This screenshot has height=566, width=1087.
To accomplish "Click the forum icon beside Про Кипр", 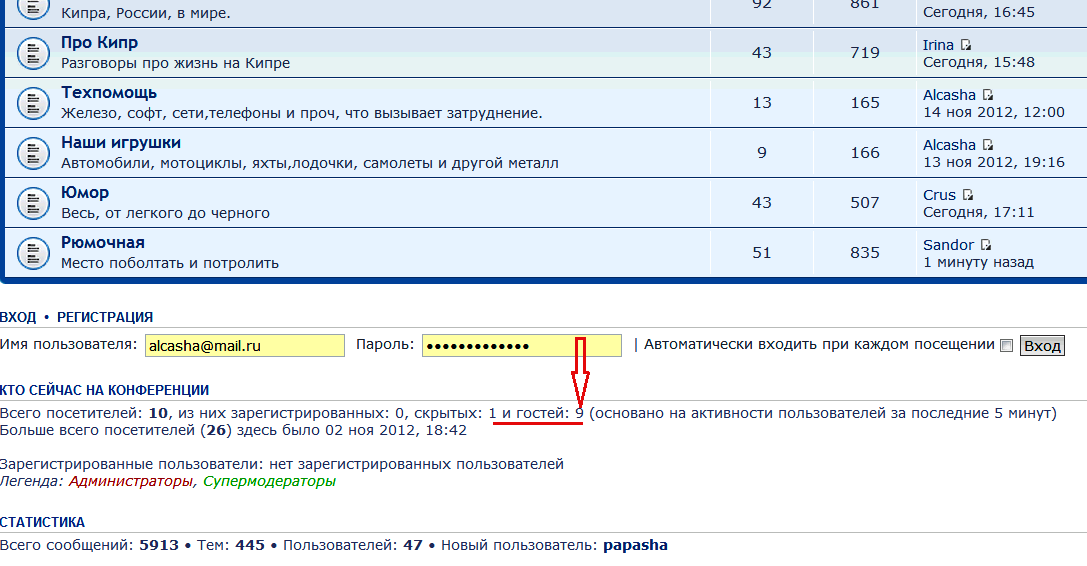I will click(33, 52).
